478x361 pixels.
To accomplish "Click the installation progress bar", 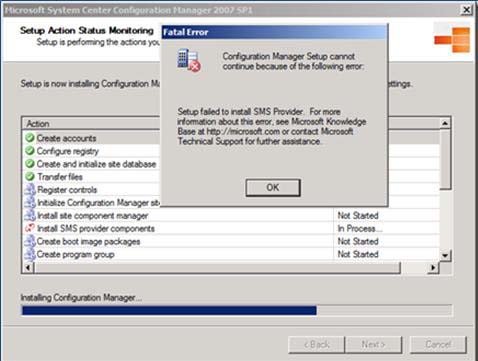I will (237, 311).
